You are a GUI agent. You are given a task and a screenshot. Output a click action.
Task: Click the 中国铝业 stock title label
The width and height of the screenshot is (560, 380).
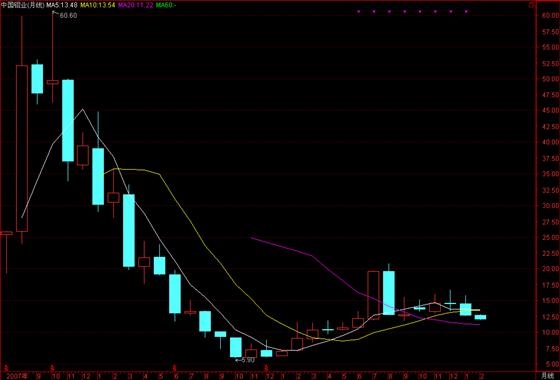22,5
